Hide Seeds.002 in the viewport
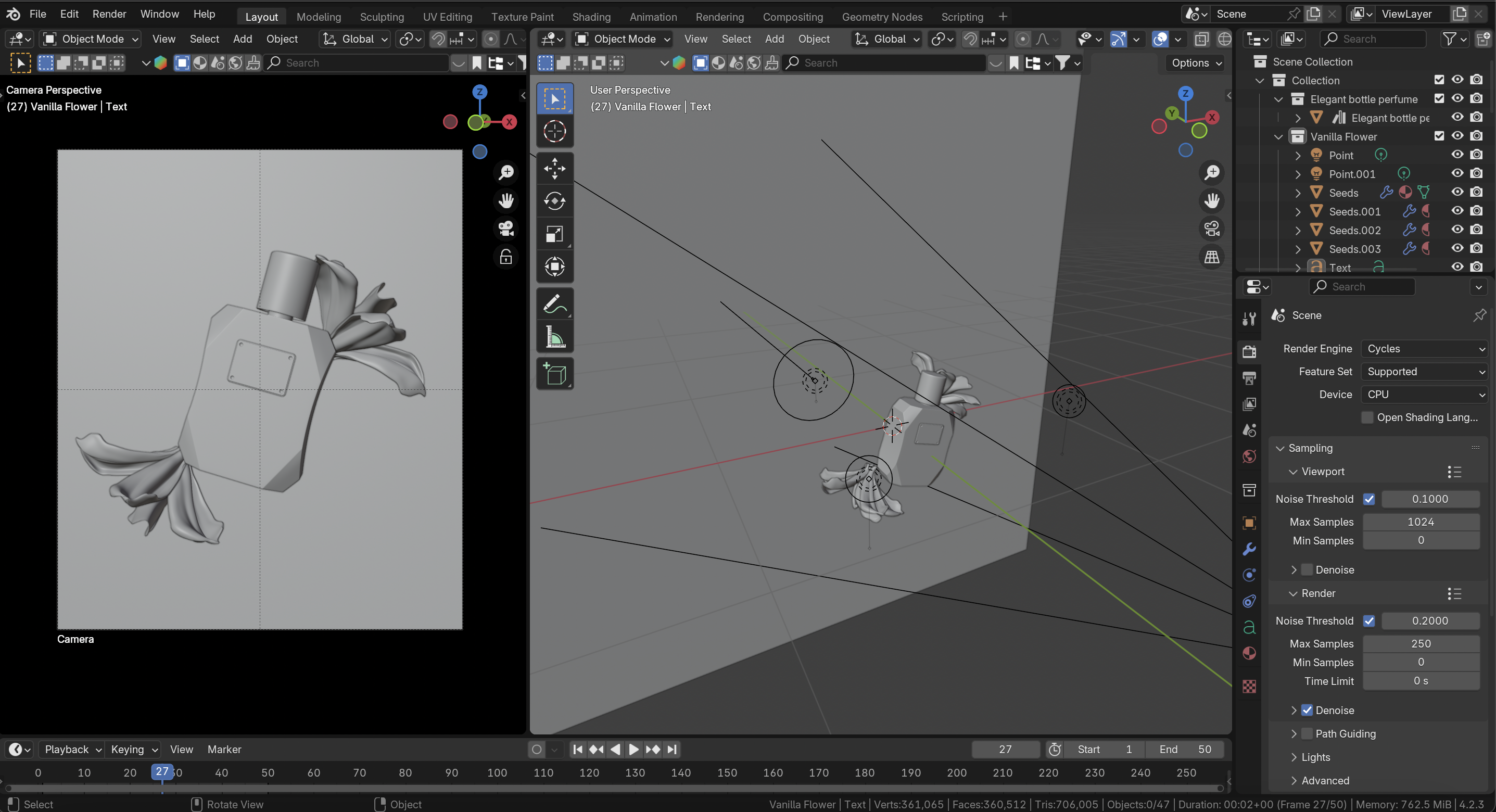This screenshot has height=812, width=1496. [1457, 230]
